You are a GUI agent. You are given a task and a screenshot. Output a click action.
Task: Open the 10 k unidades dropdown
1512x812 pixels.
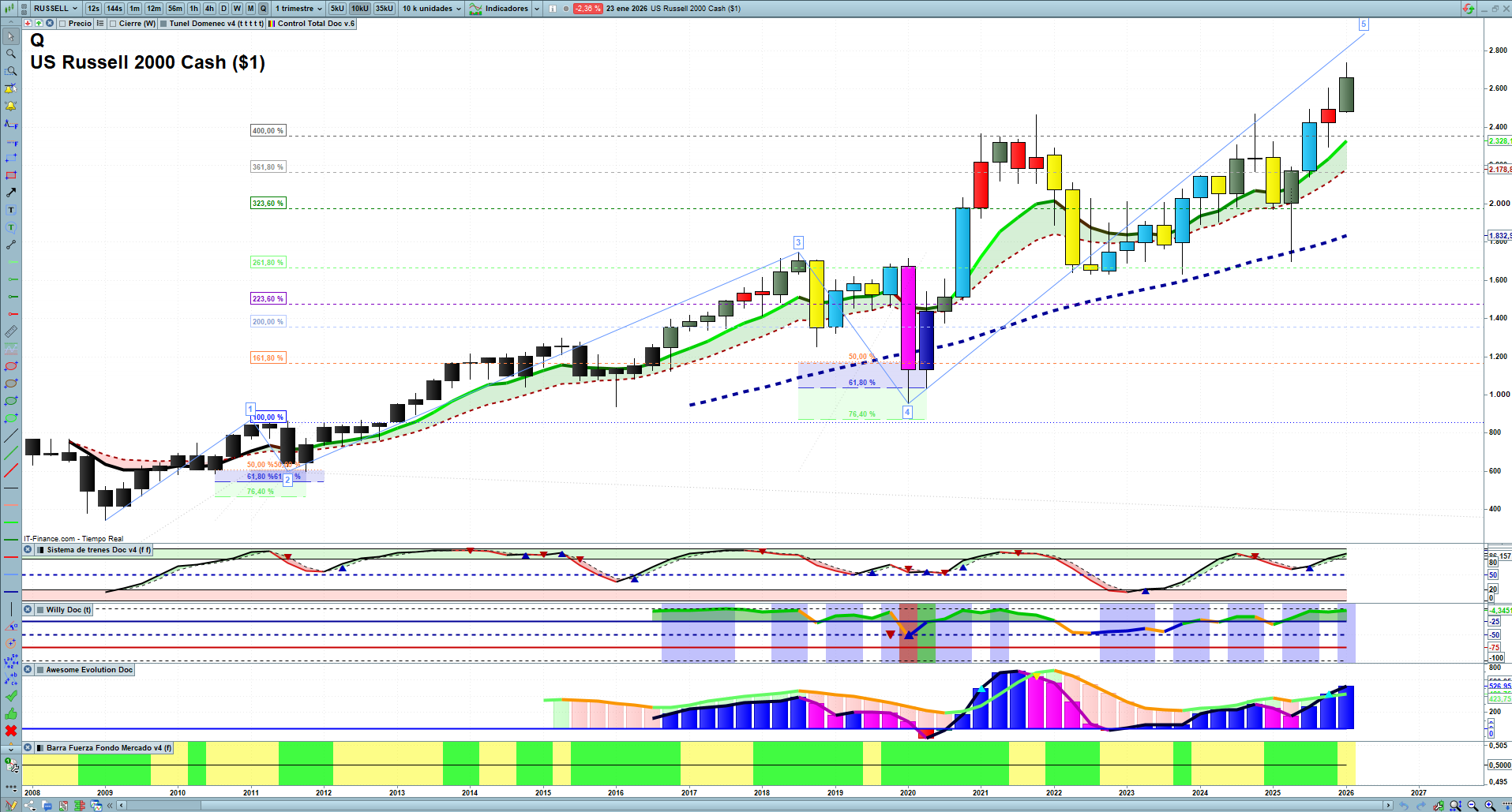click(432, 9)
